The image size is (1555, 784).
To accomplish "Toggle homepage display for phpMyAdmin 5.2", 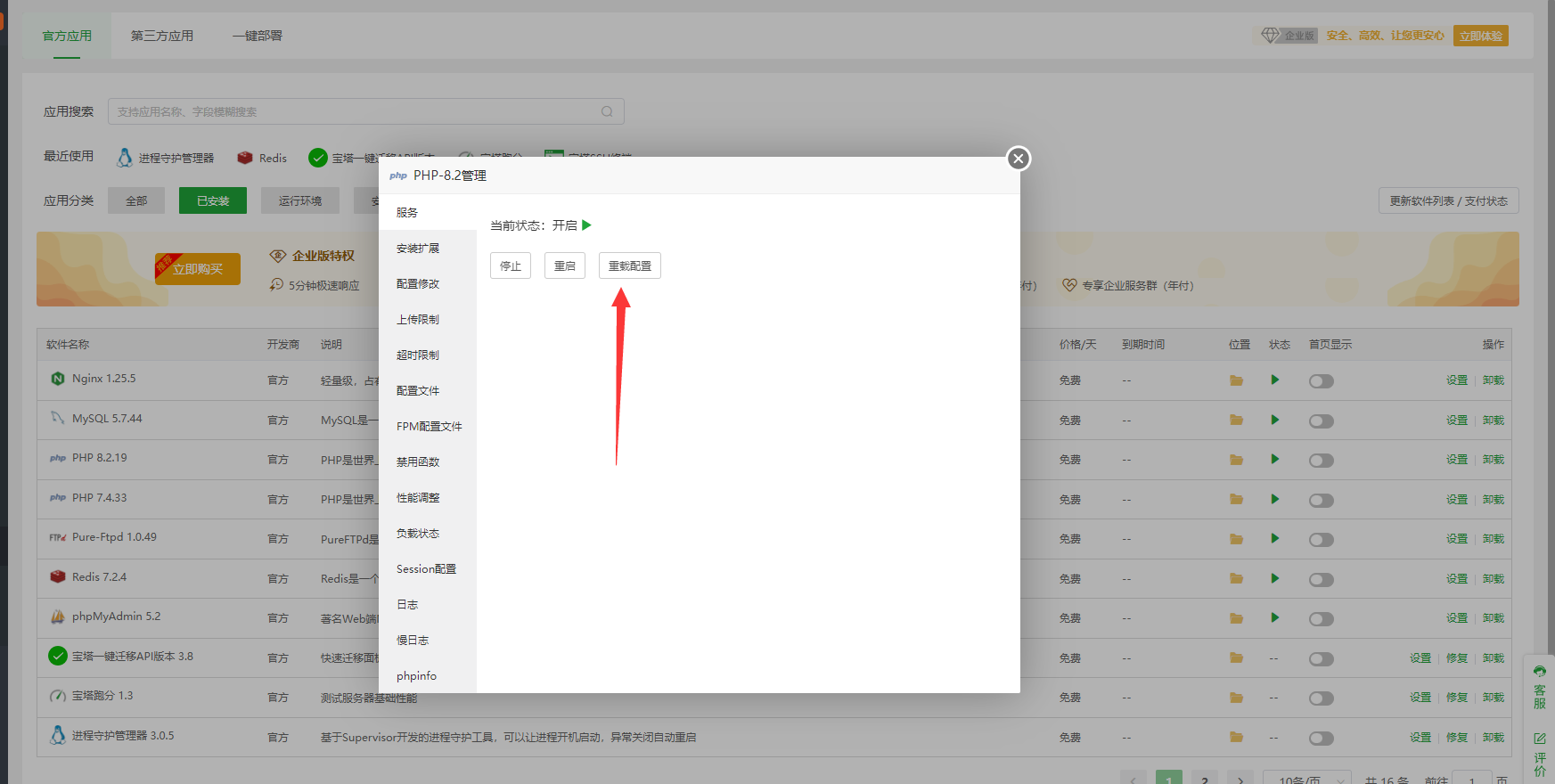I will pos(1322,619).
